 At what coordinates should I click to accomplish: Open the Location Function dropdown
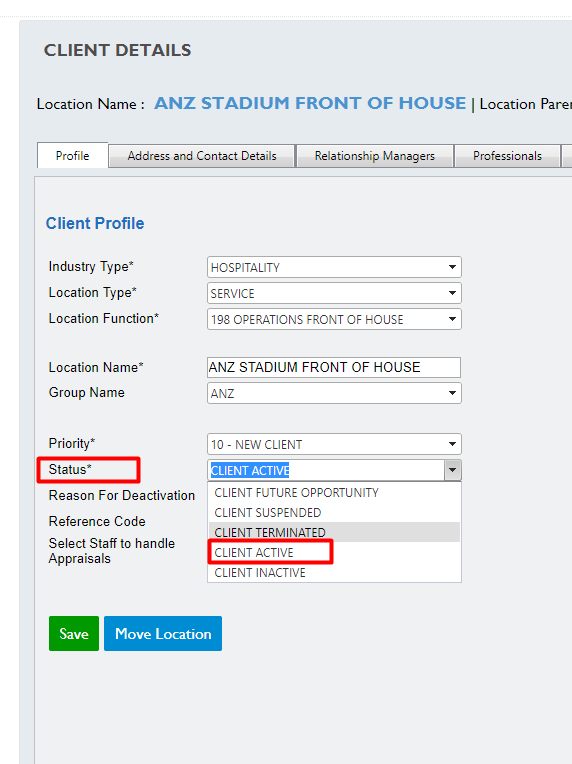334,319
